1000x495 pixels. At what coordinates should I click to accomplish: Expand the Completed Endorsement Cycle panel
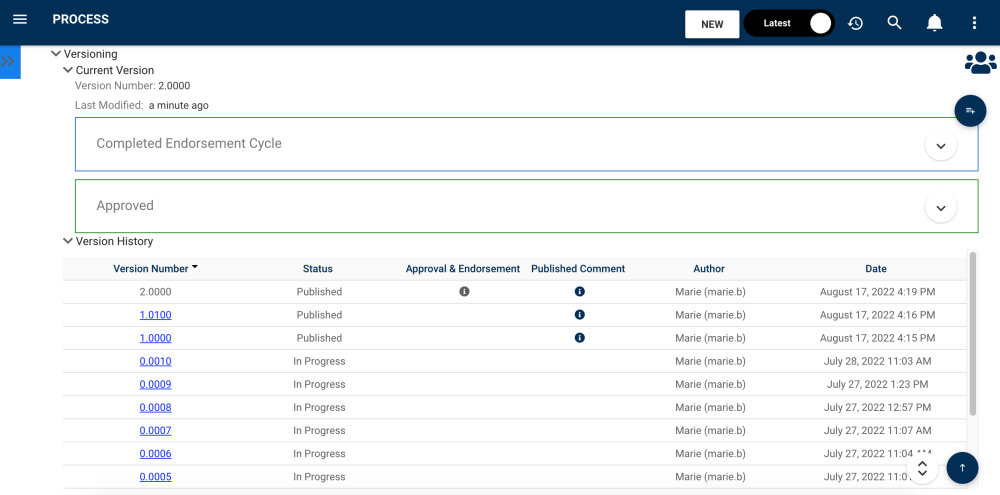tap(940, 145)
